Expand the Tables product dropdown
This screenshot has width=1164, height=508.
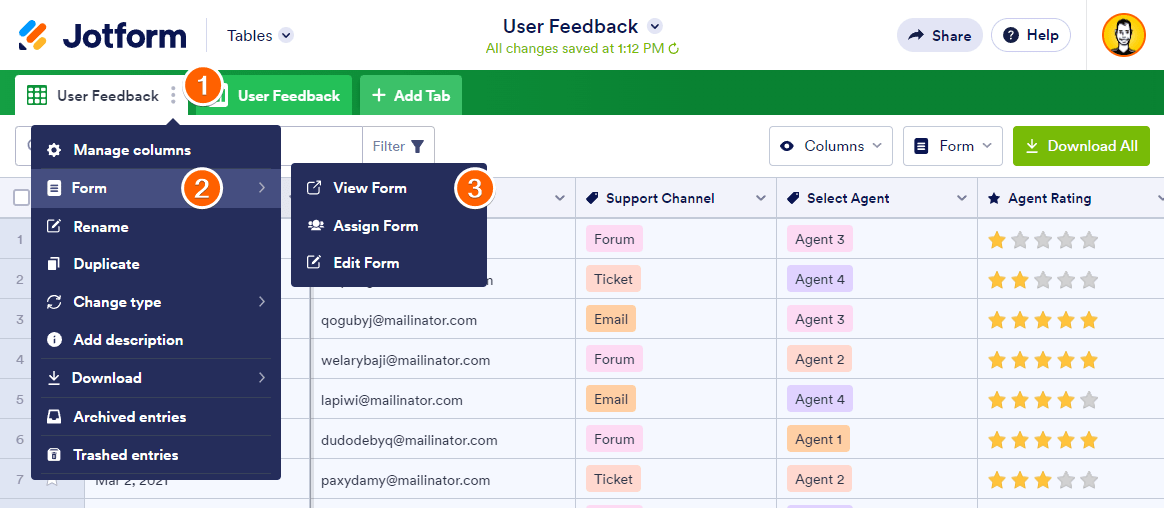tap(286, 36)
